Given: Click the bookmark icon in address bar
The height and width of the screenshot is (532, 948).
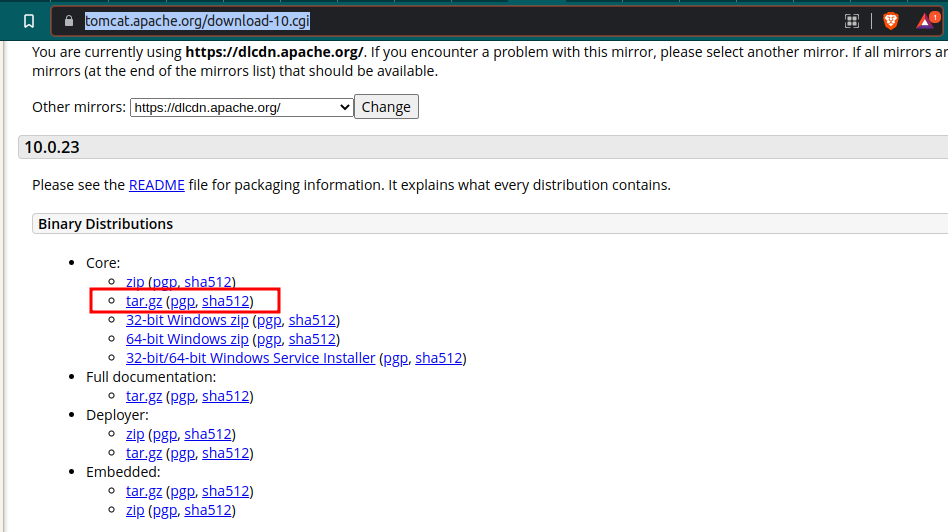Looking at the screenshot, I should [28, 21].
